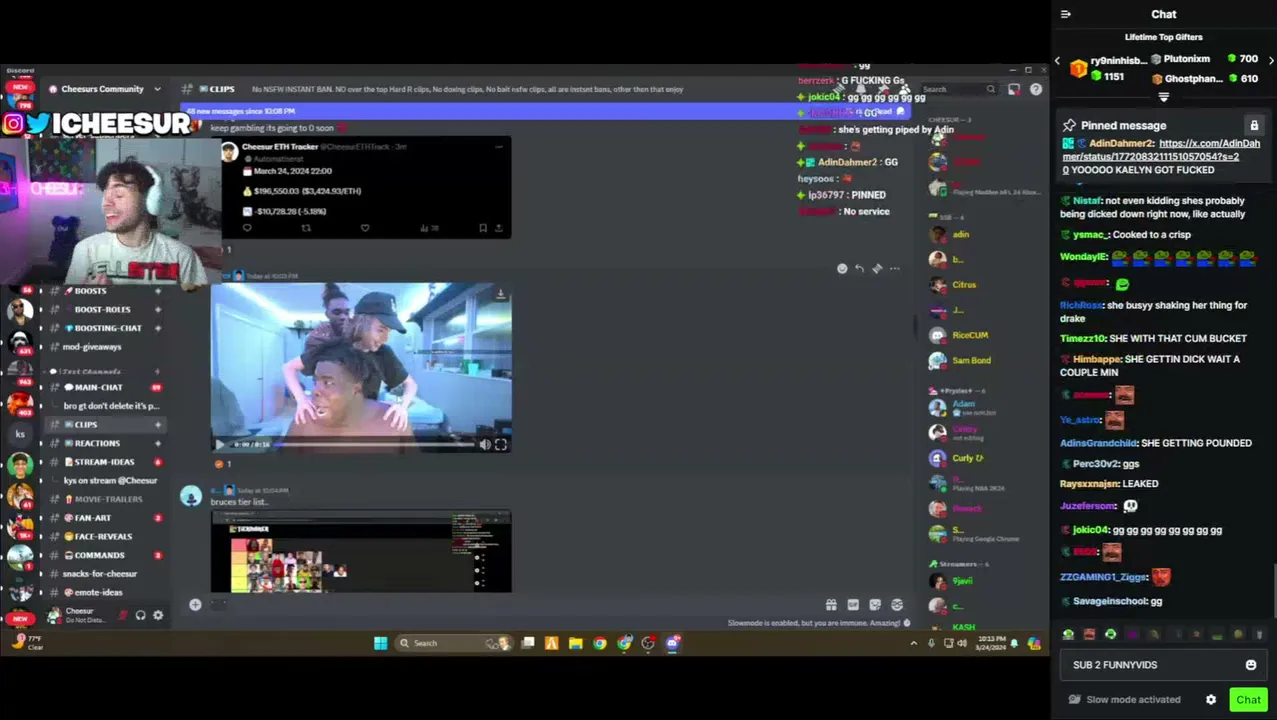The image size is (1277, 720).
Task: Deafen with the headphones icon in user panel
Action: point(140,615)
